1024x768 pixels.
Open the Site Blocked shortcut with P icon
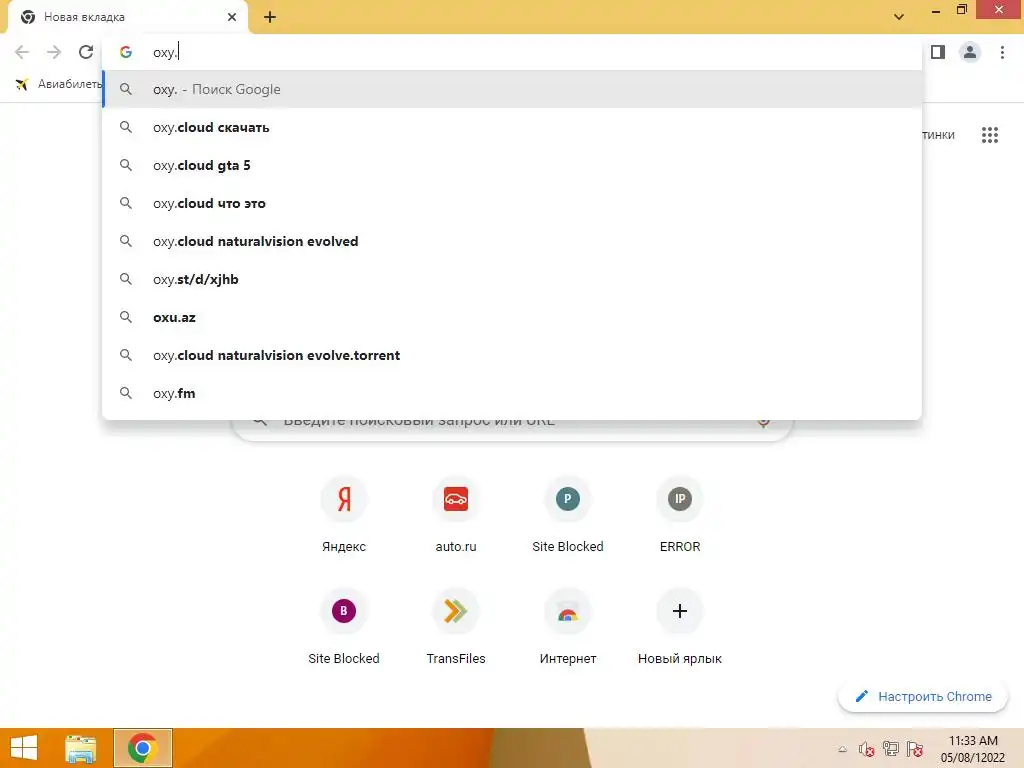tap(568, 515)
